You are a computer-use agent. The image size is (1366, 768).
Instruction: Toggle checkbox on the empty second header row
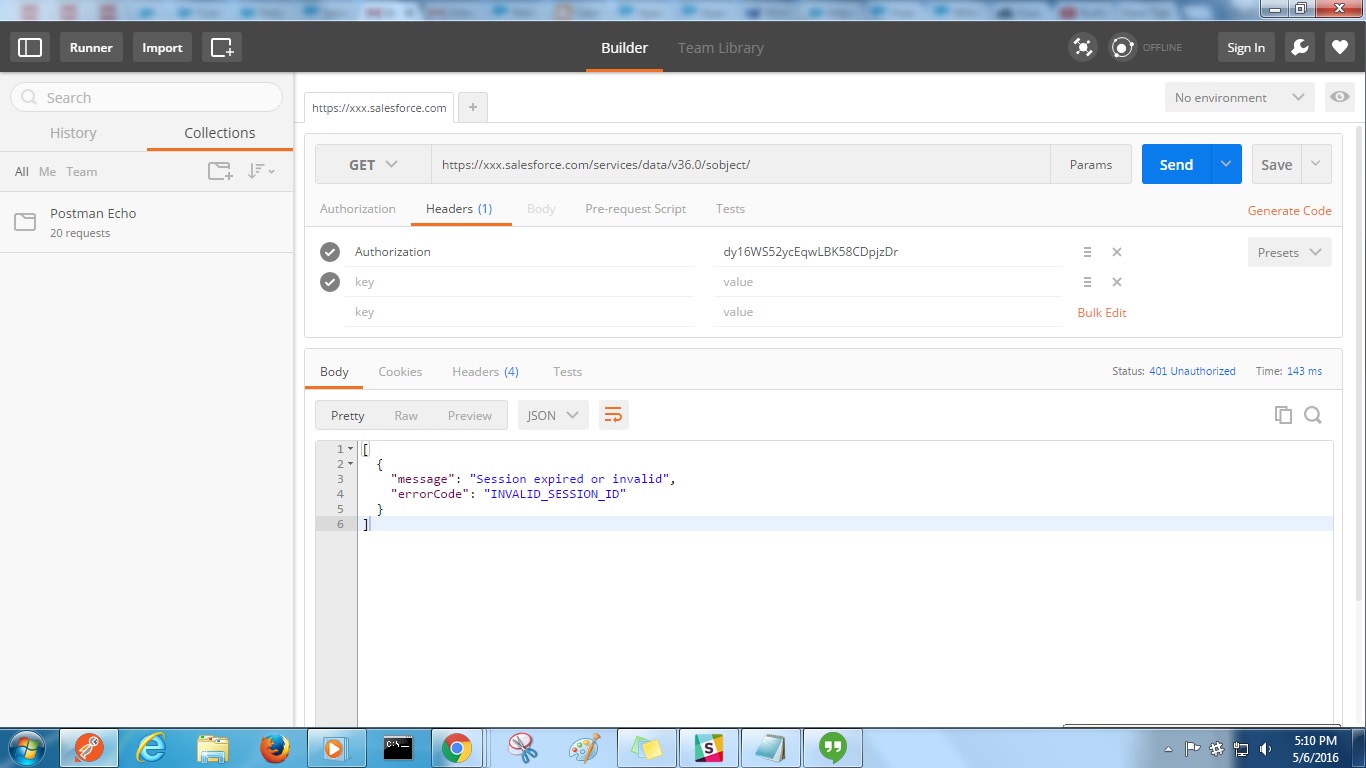(330, 282)
